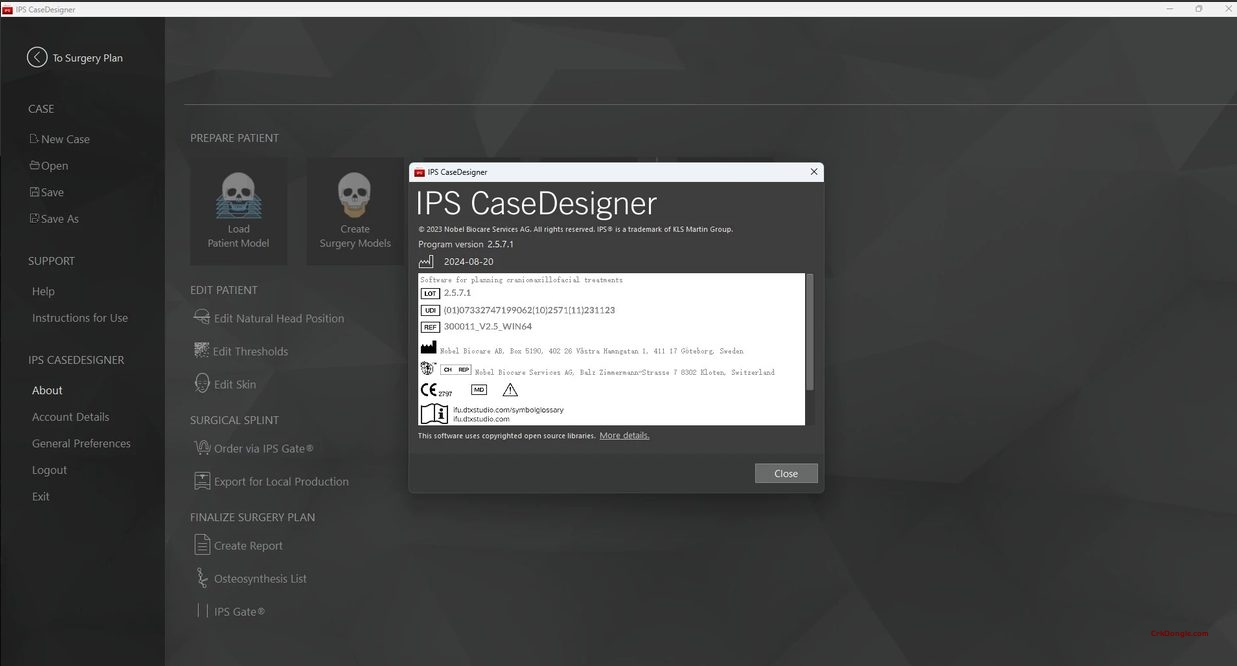
Task: Select About in sidebar
Action: (47, 390)
